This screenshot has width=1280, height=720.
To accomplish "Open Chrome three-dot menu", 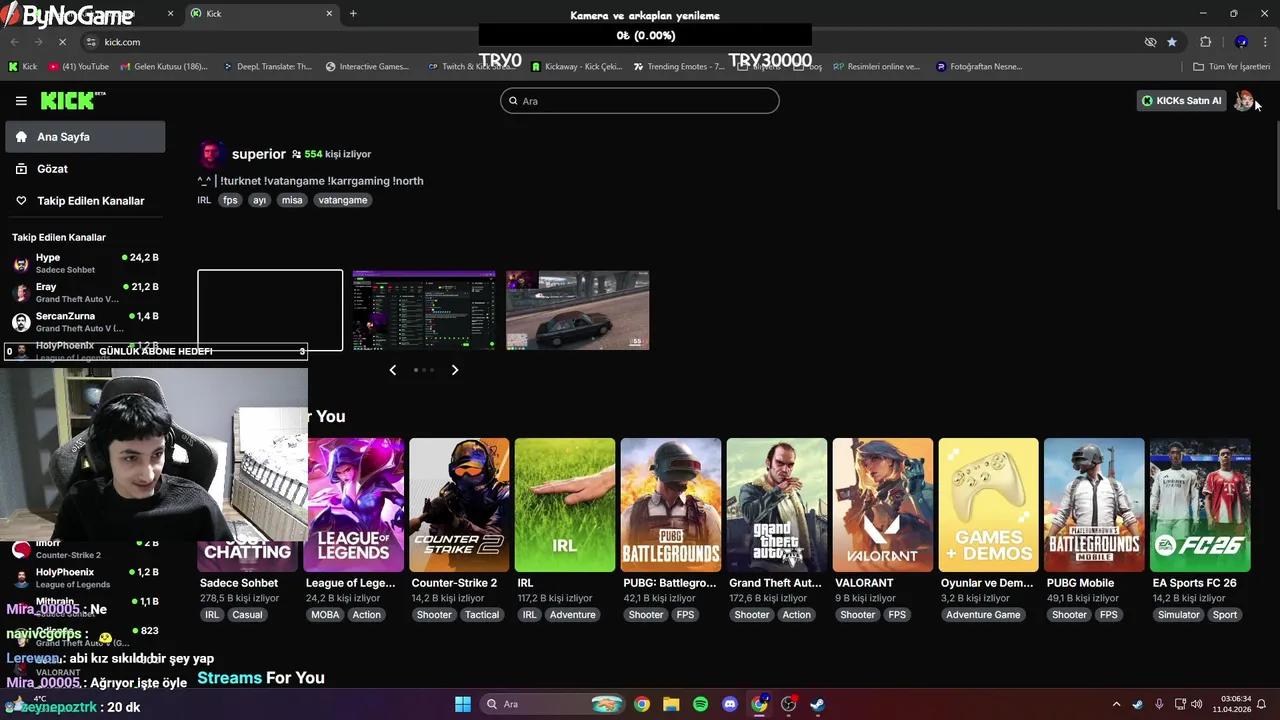I will coord(1266,42).
